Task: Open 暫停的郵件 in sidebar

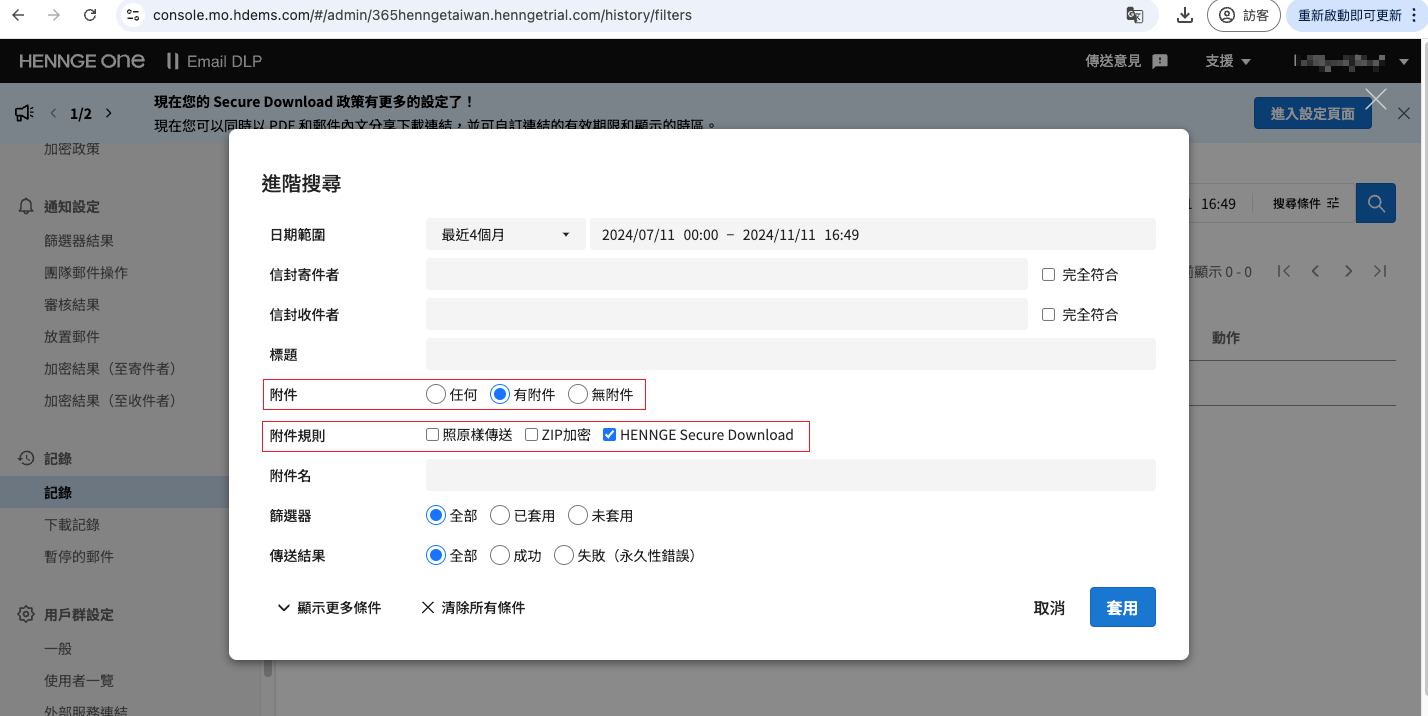Action: tap(79, 557)
